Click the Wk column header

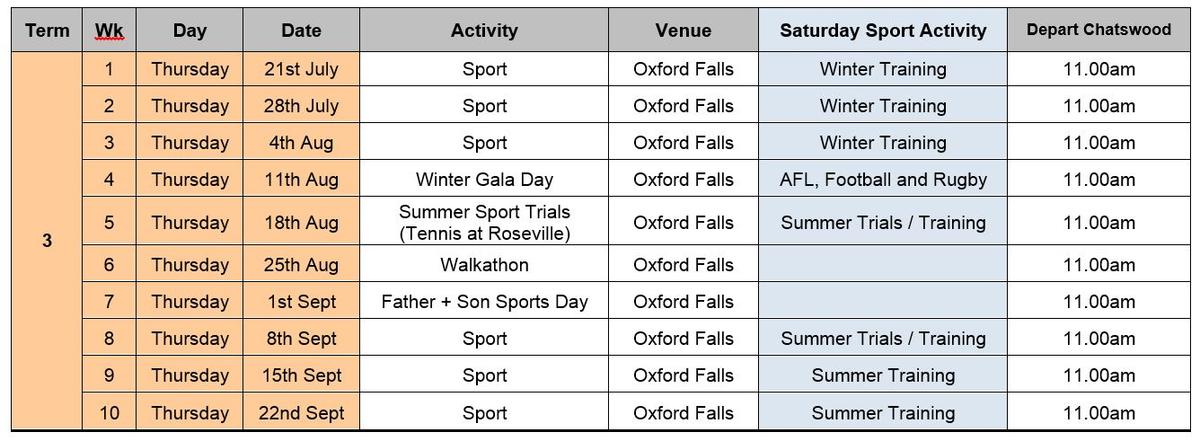108,30
